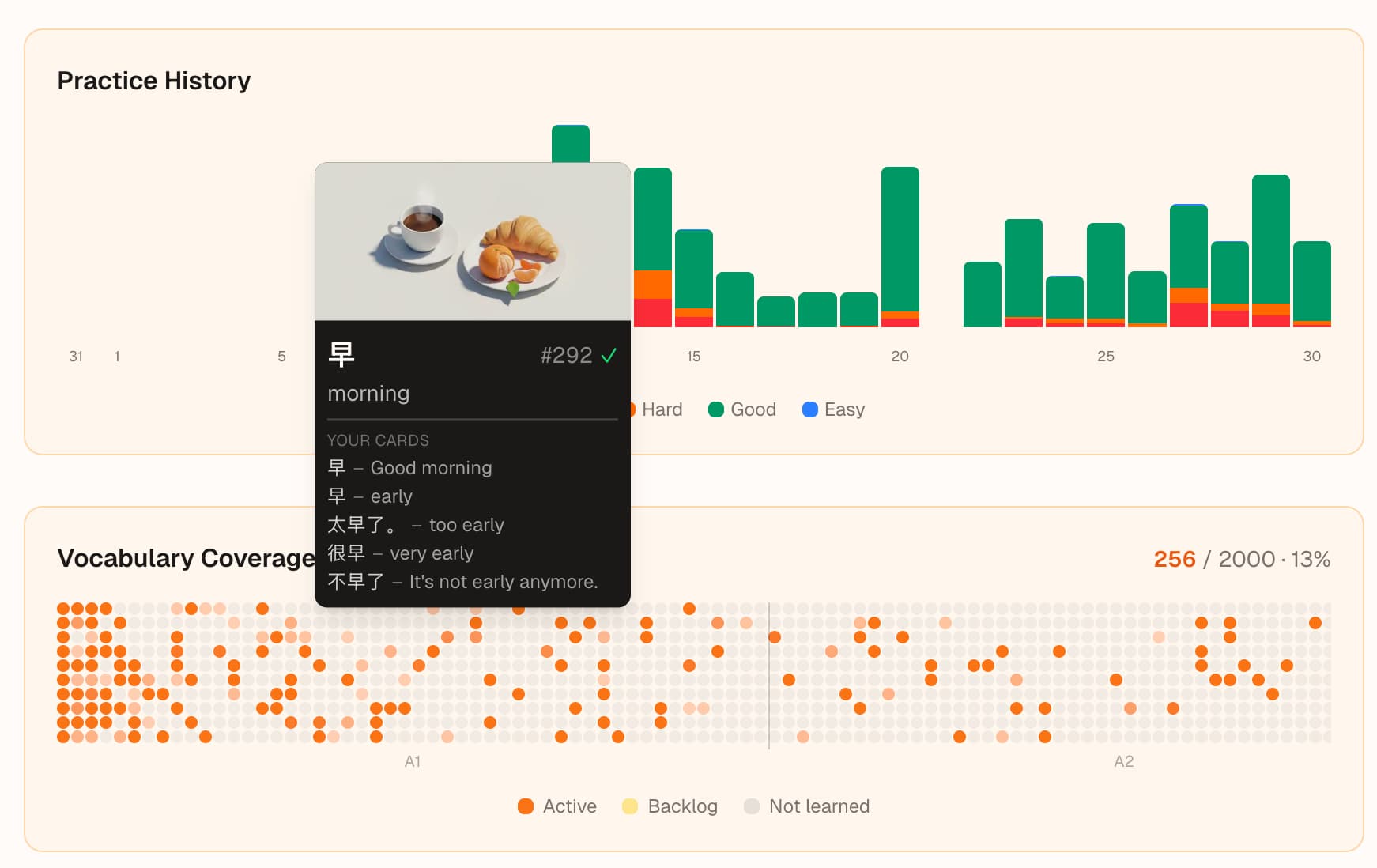Click the gray Not learned legend dot
Viewport: 1377px width, 868px height.
point(752,806)
